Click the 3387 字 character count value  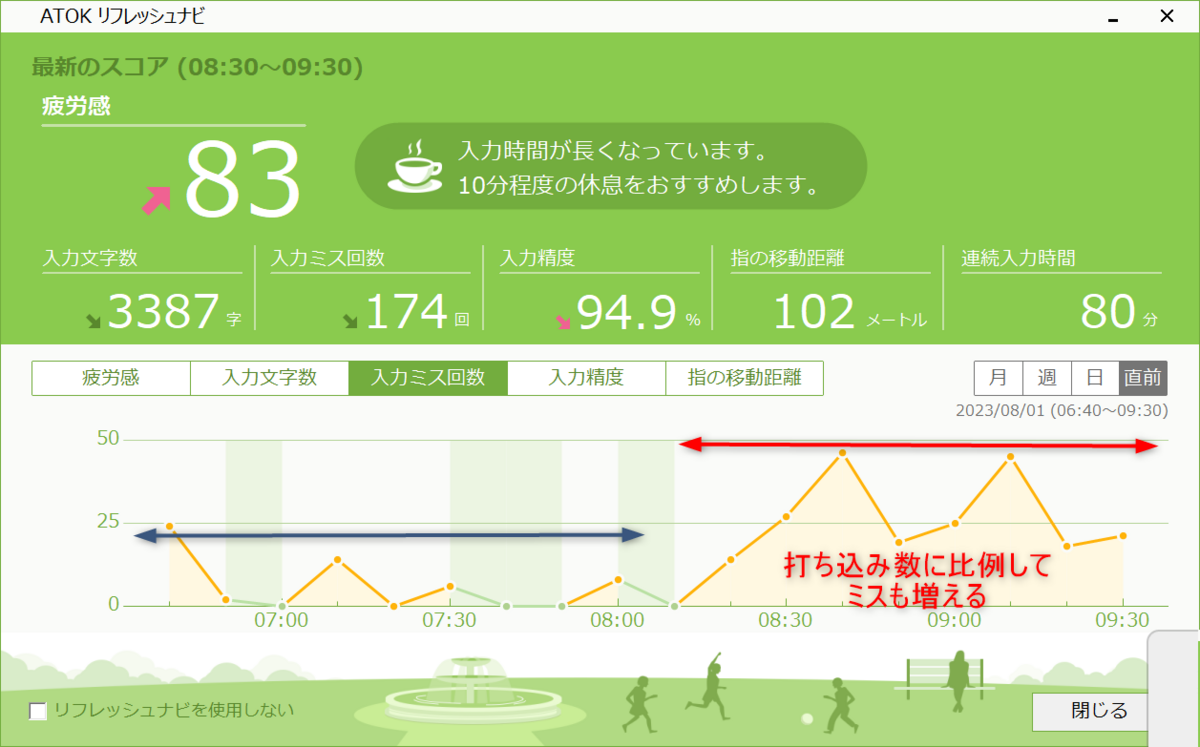pyautogui.click(x=174, y=313)
